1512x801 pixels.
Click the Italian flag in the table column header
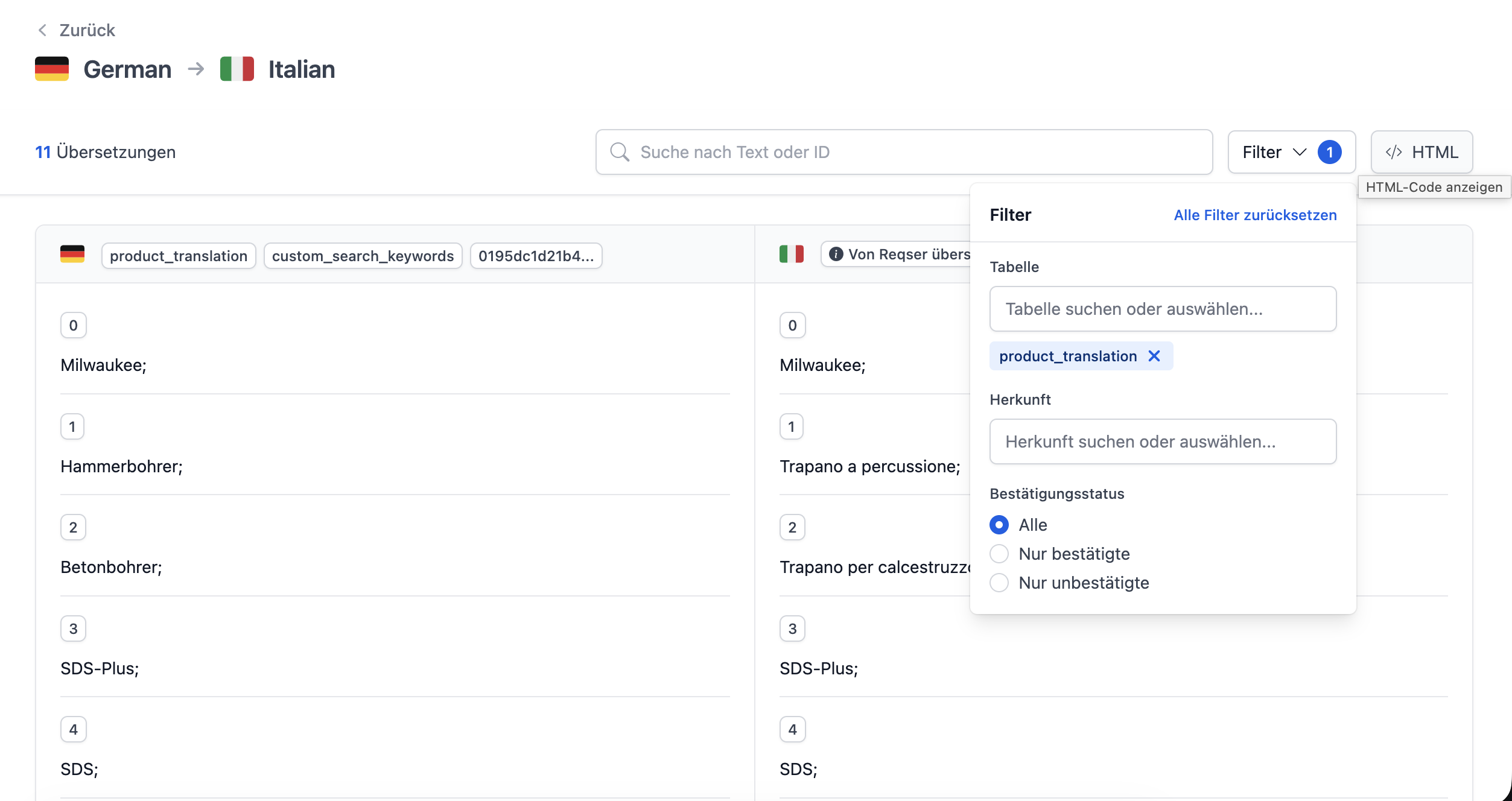[792, 255]
